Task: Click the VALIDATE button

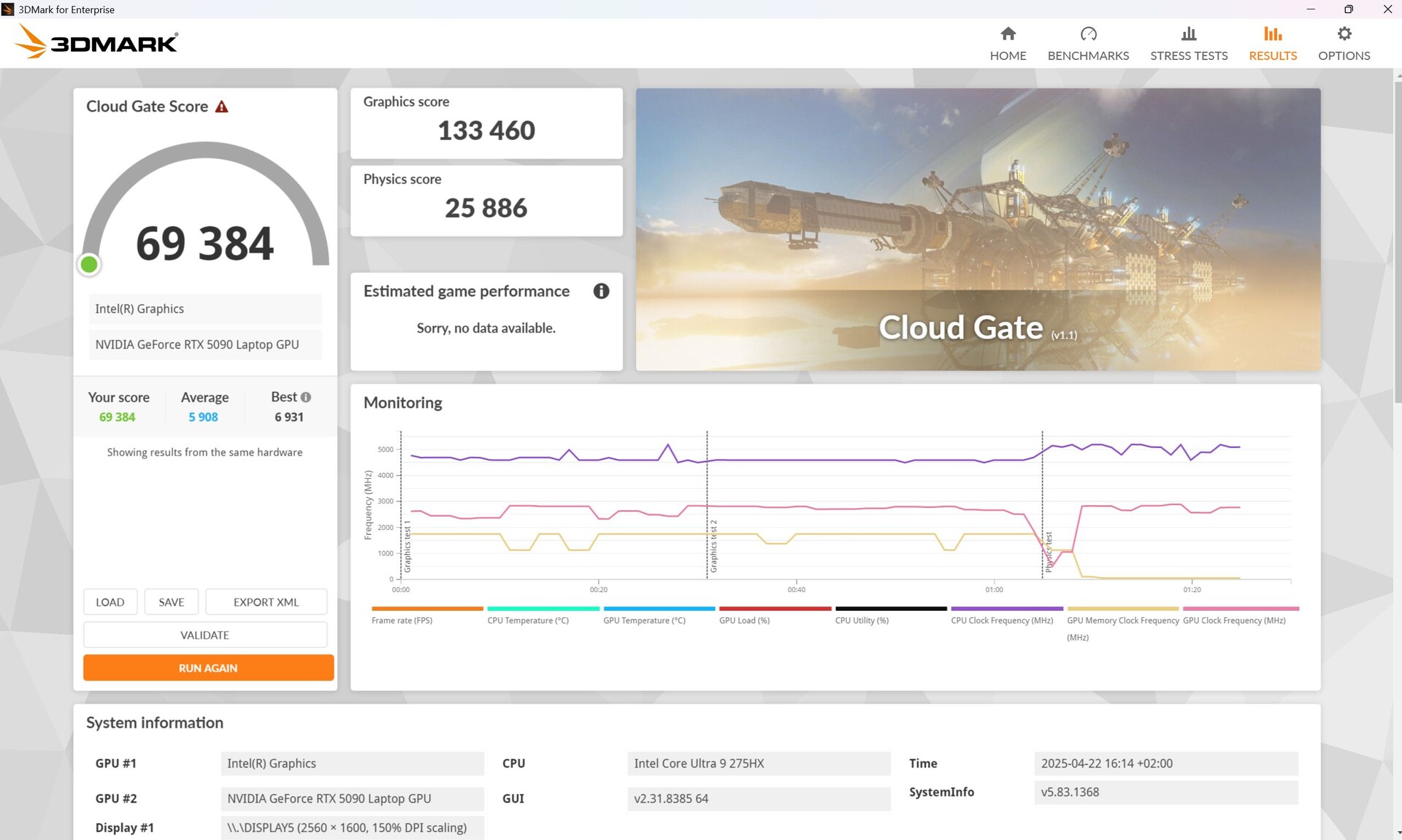Action: (204, 635)
